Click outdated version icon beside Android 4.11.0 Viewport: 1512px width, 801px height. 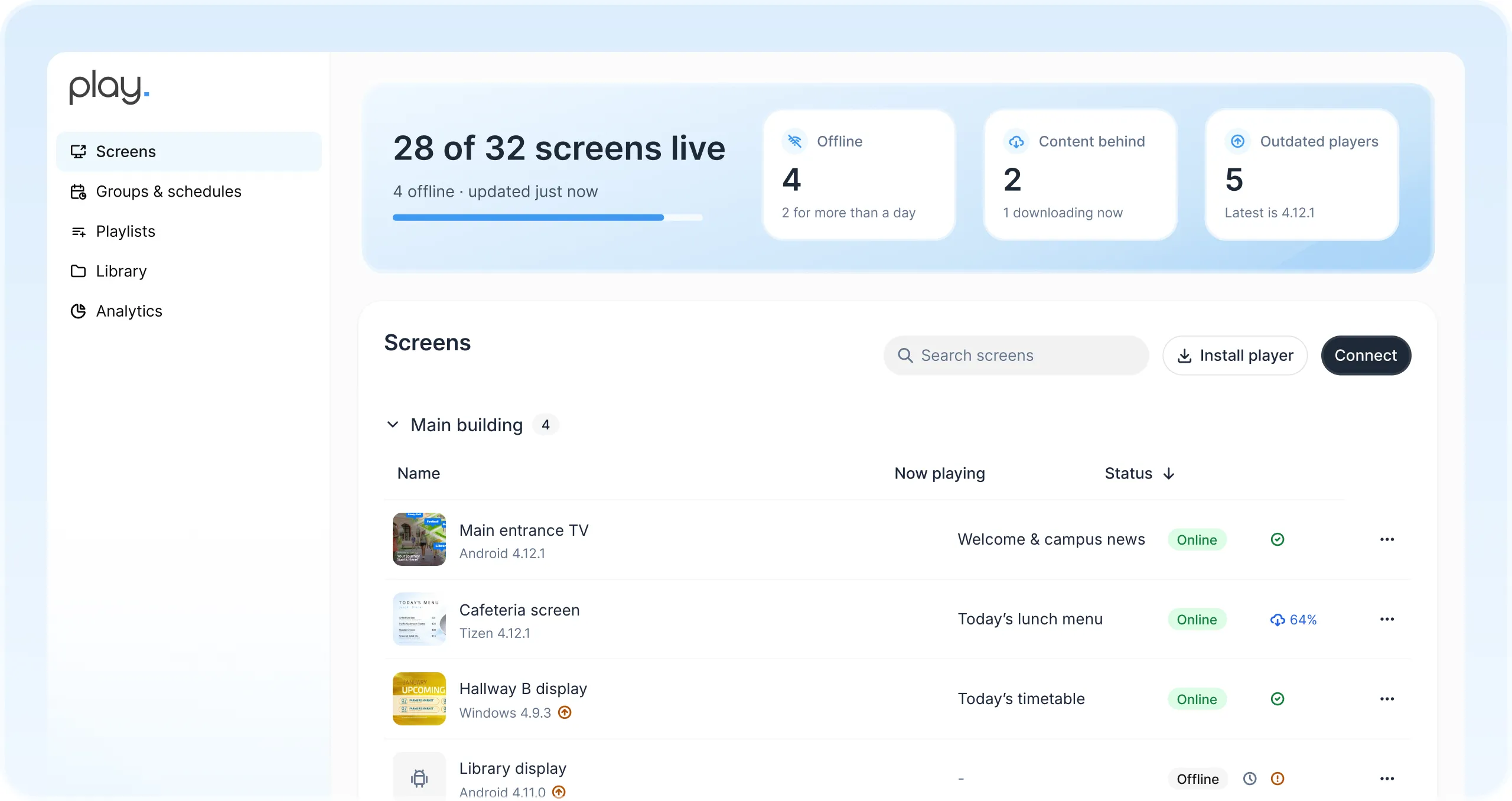(559, 792)
